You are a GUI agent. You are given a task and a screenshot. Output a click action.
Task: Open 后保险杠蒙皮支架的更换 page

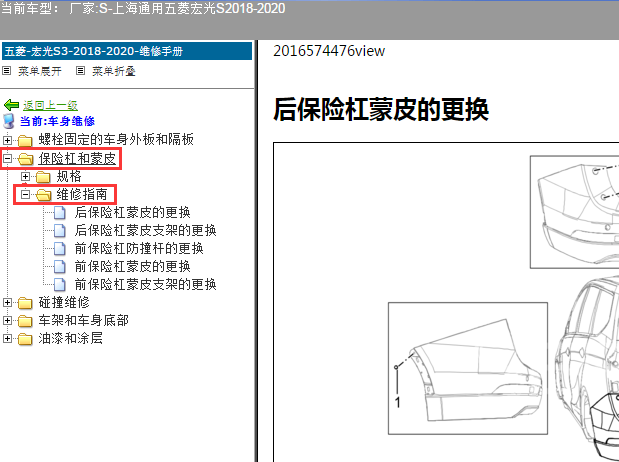click(145, 231)
